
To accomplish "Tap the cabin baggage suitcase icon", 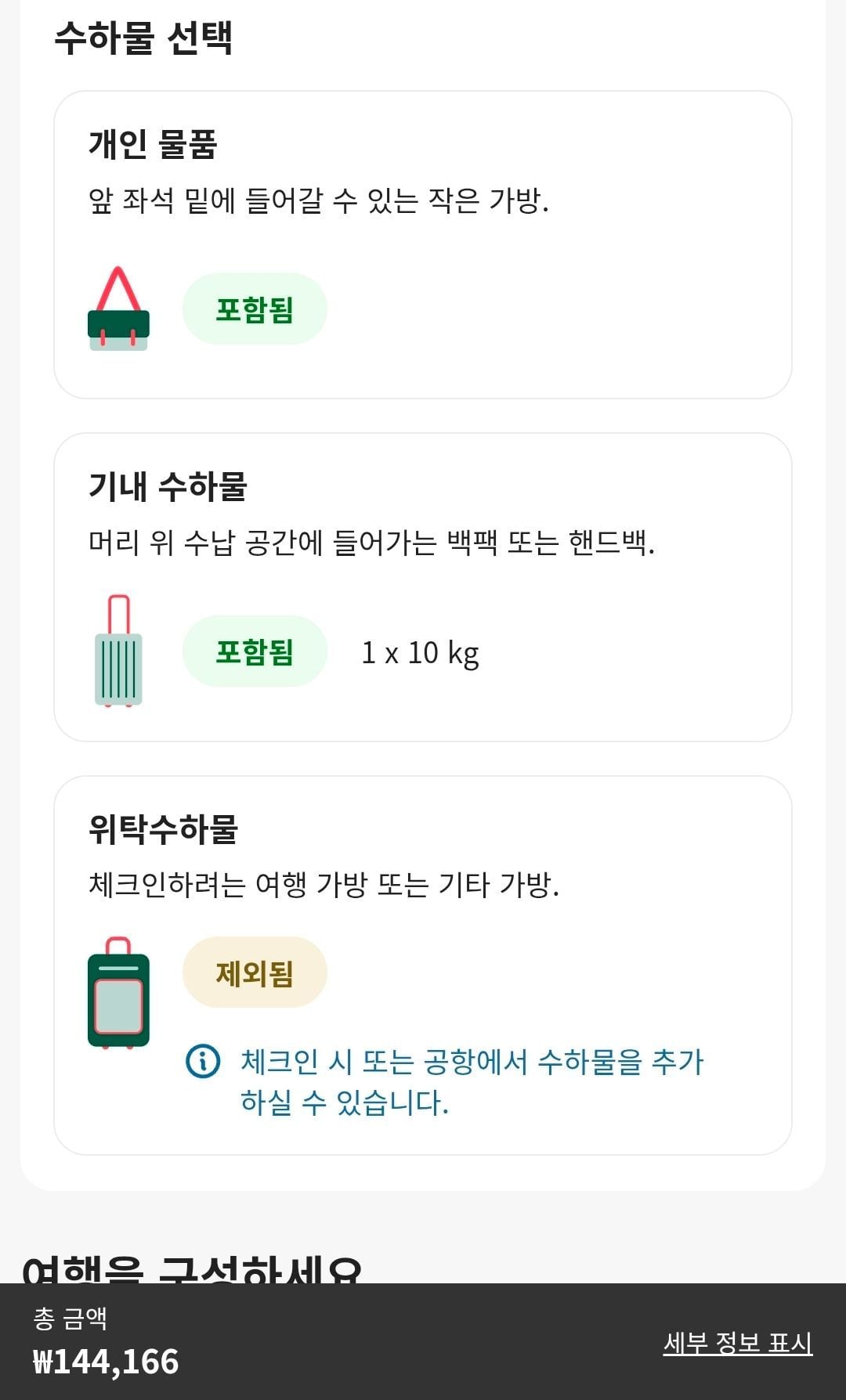I will click(x=118, y=651).
